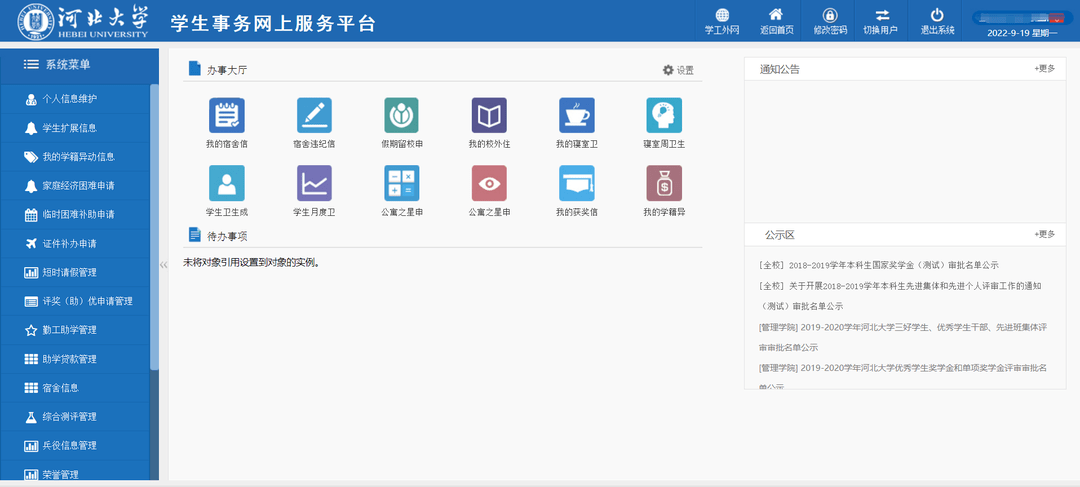This screenshot has width=1080, height=487.
Task: Click airplane icon for 证件补办申请
Action: tap(31, 243)
